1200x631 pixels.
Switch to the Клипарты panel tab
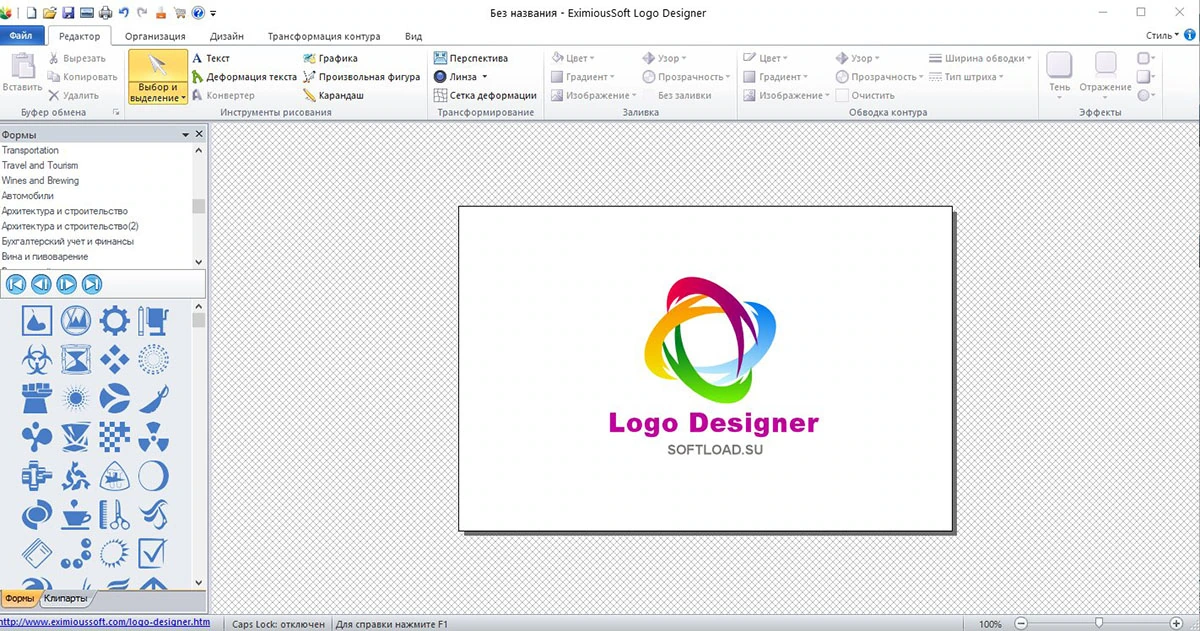coord(65,598)
